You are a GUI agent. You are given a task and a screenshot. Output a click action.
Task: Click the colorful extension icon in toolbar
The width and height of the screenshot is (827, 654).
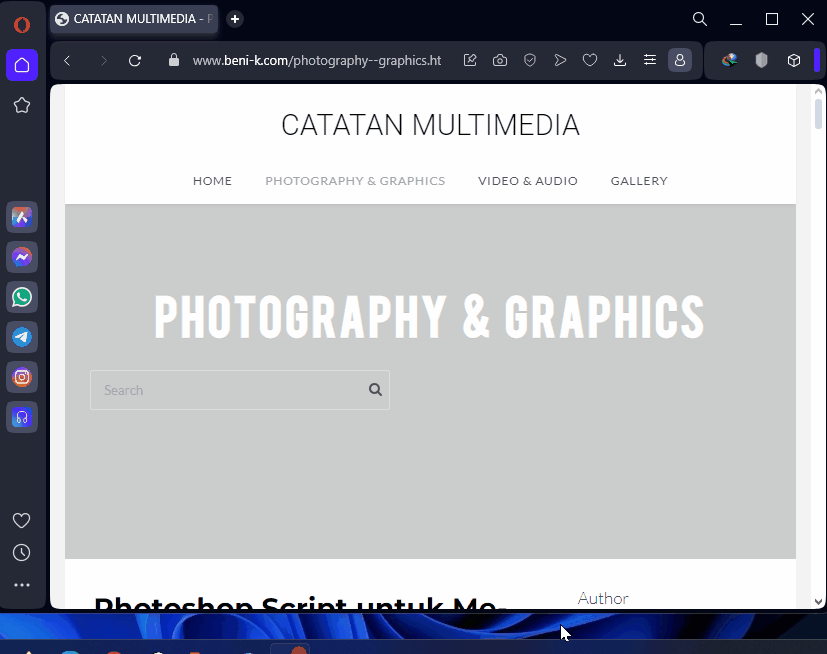[x=729, y=60]
